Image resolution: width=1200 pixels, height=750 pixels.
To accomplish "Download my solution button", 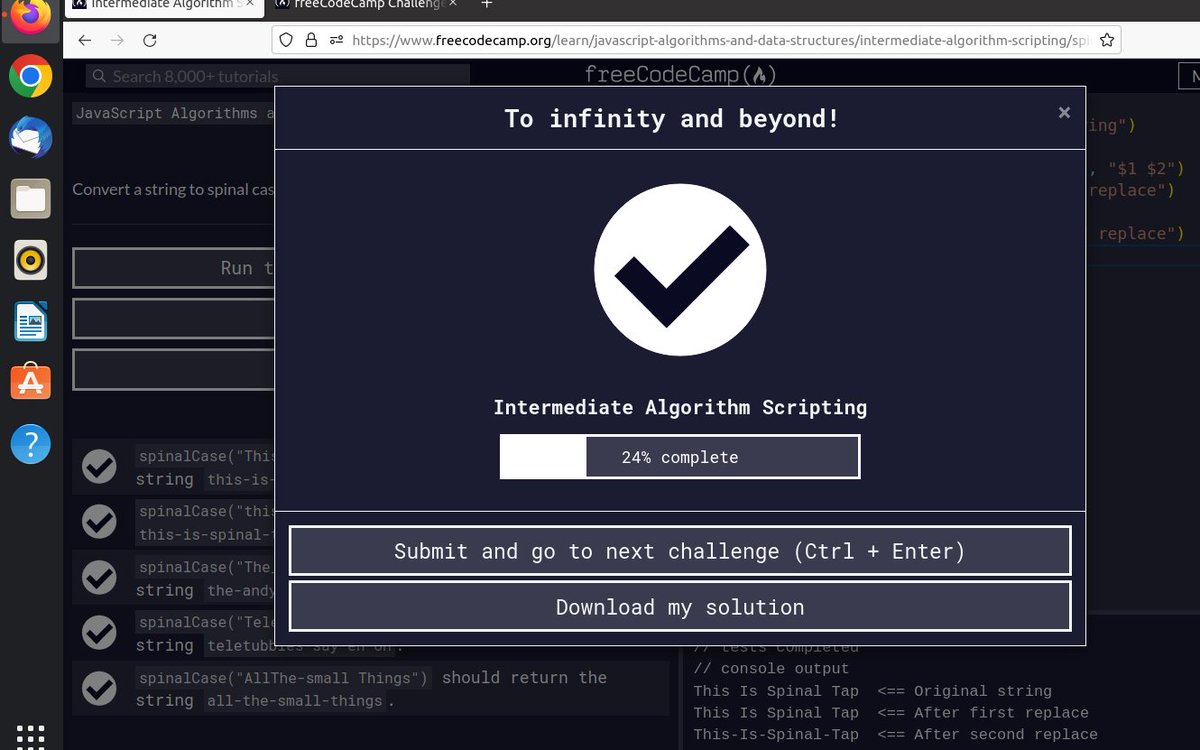I will [x=680, y=607].
